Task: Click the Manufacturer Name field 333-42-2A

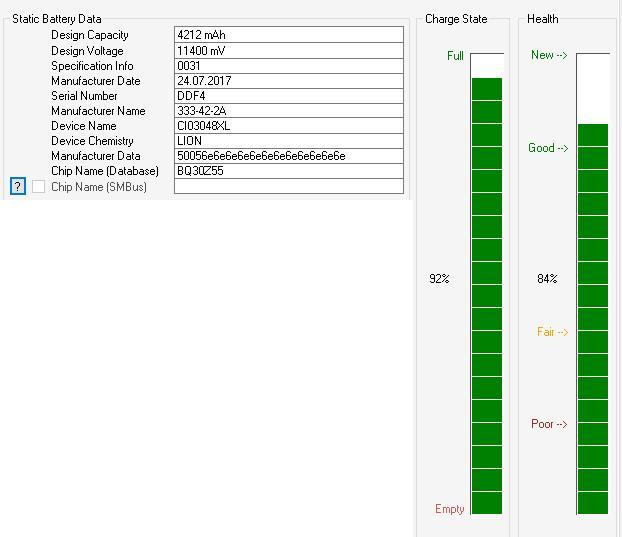Action: click(x=289, y=111)
